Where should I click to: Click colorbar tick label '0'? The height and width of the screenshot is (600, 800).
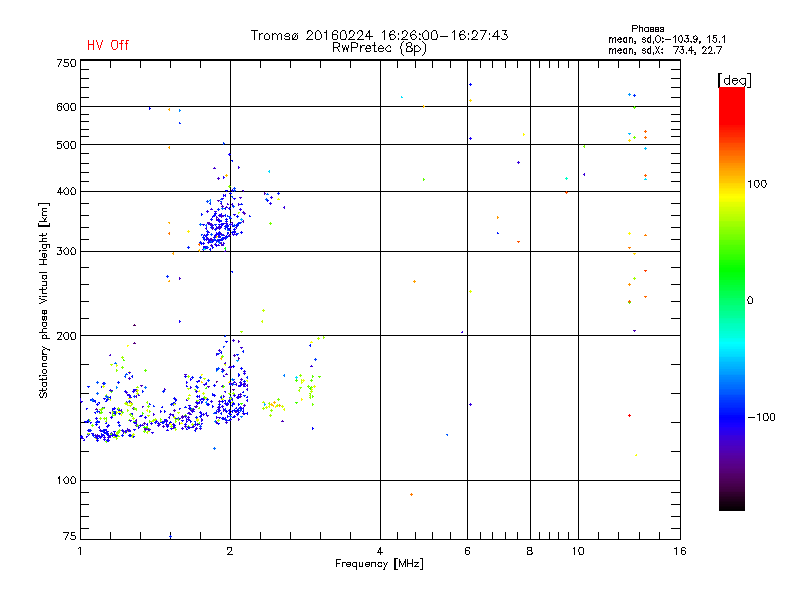(x=749, y=301)
